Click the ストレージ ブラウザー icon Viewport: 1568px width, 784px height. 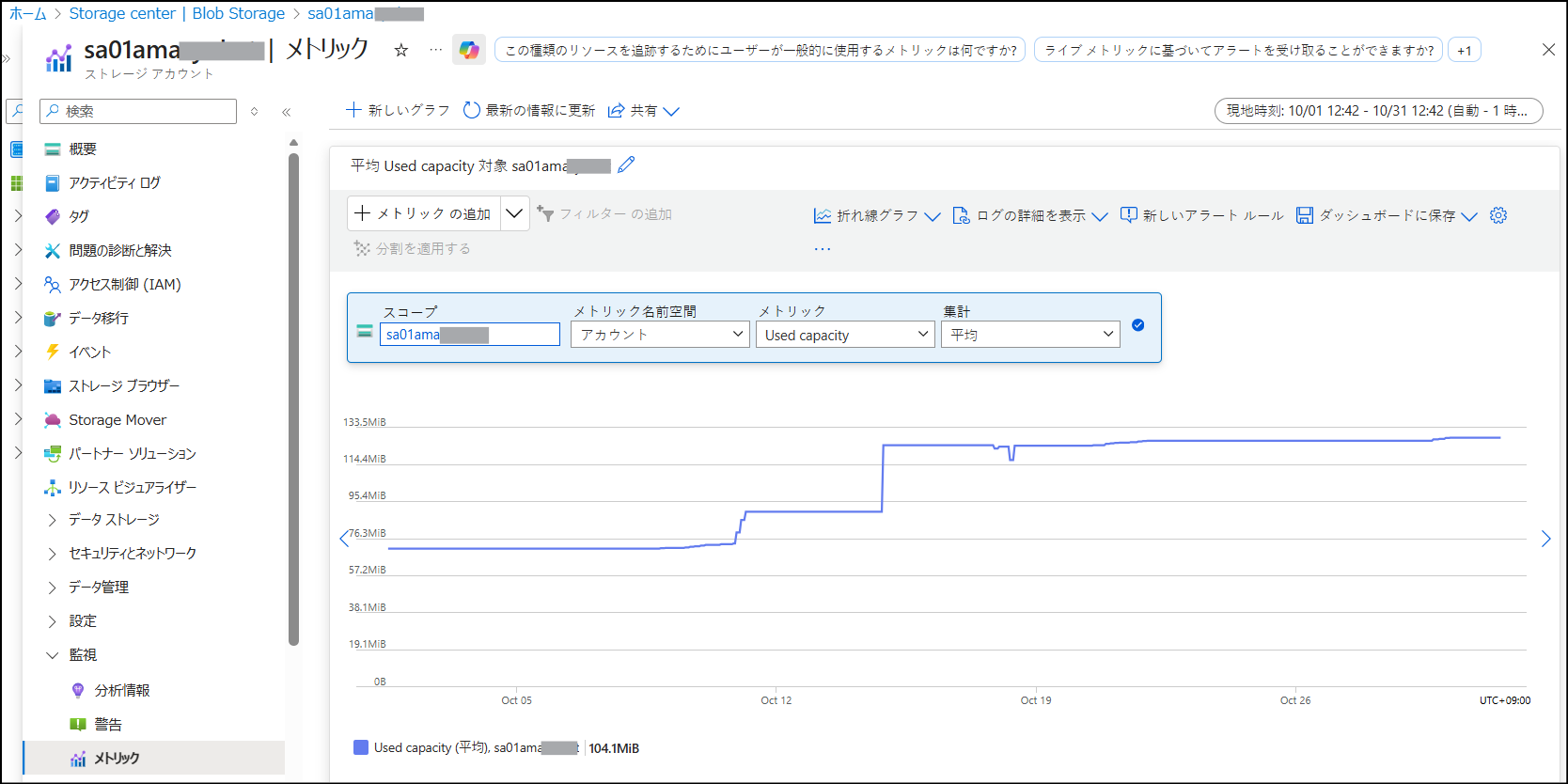coord(53,386)
